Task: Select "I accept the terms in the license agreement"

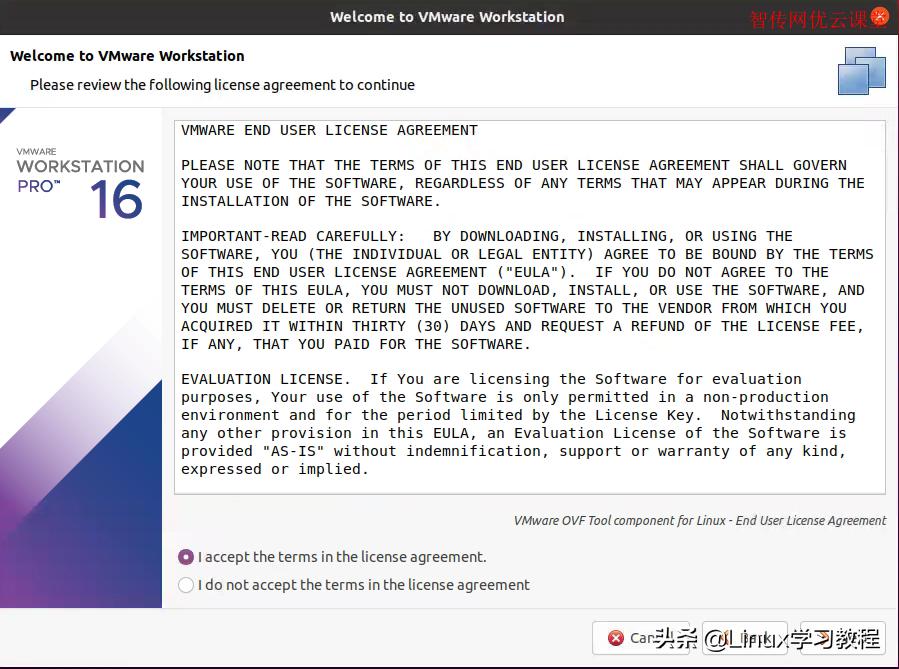Action: [x=186, y=557]
